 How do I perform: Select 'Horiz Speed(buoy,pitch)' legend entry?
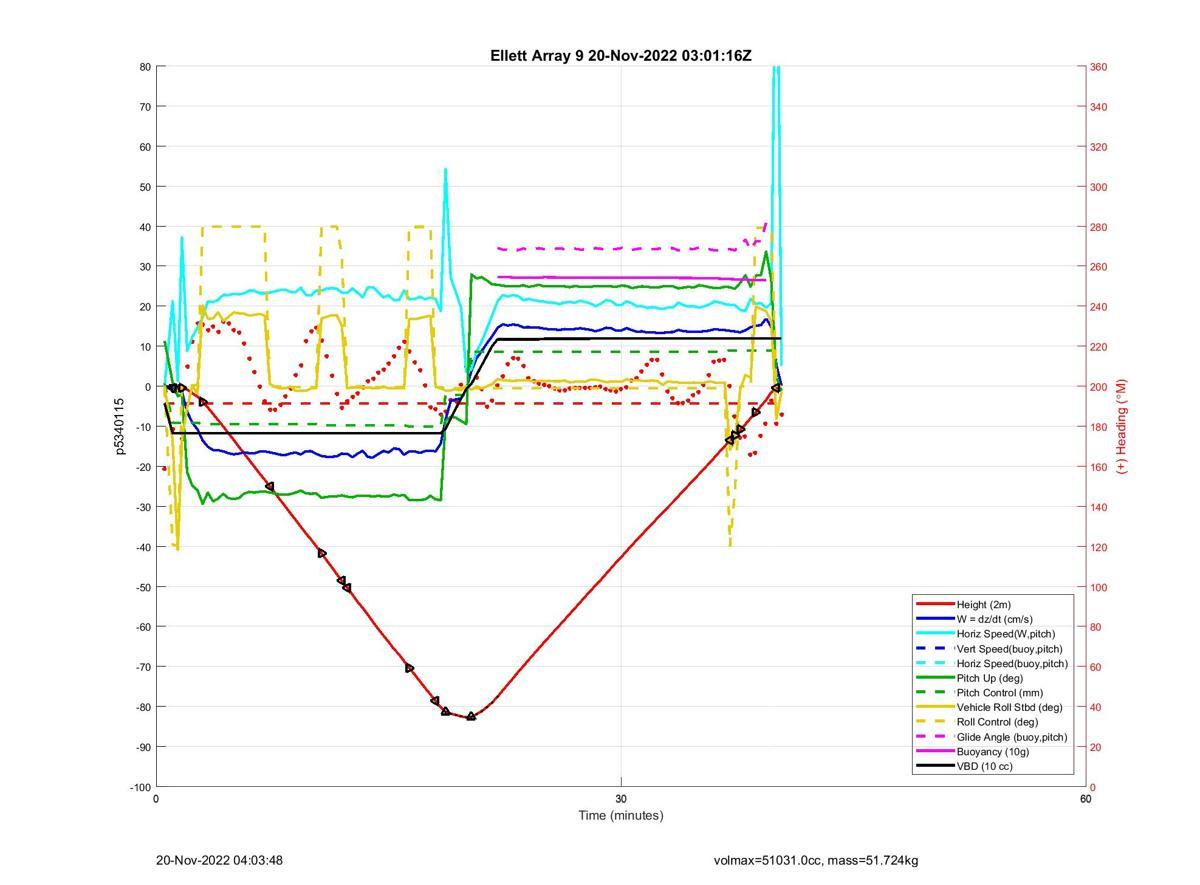coord(993,663)
